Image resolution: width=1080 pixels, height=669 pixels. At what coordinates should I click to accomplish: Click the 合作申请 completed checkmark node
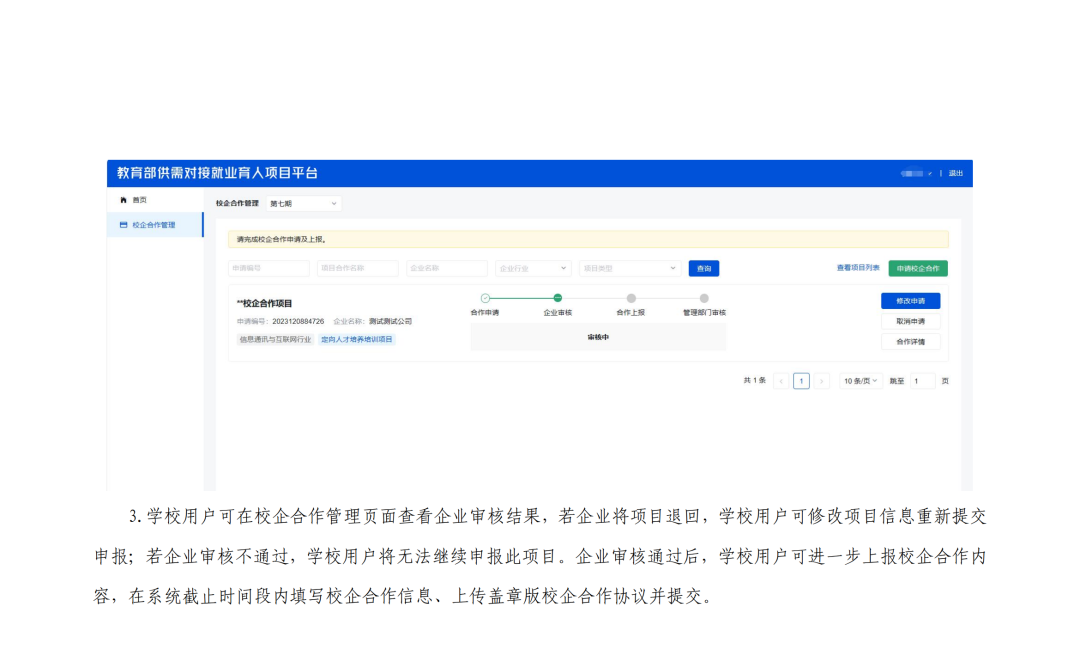click(x=484, y=297)
